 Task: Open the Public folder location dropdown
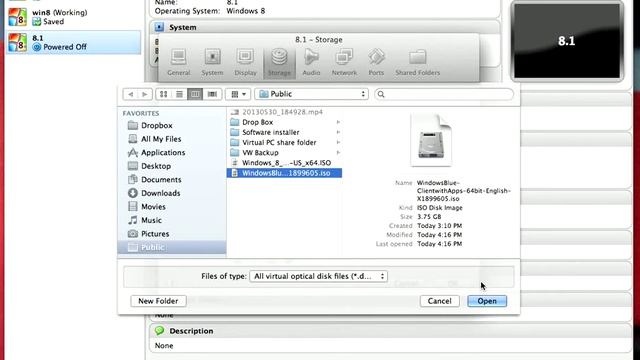pyautogui.click(x=311, y=94)
